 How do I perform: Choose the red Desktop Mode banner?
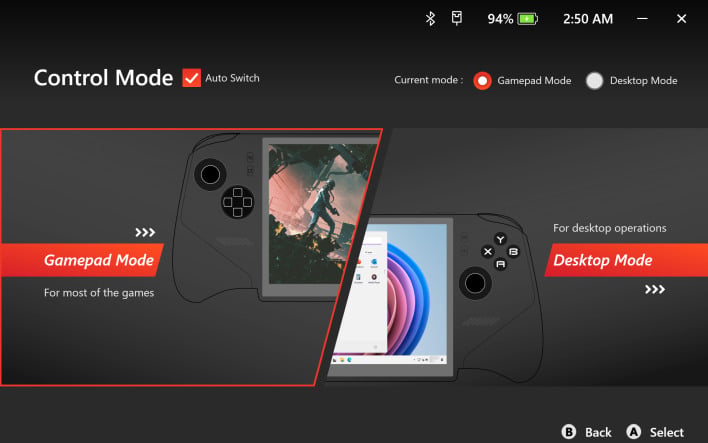[x=626, y=260]
